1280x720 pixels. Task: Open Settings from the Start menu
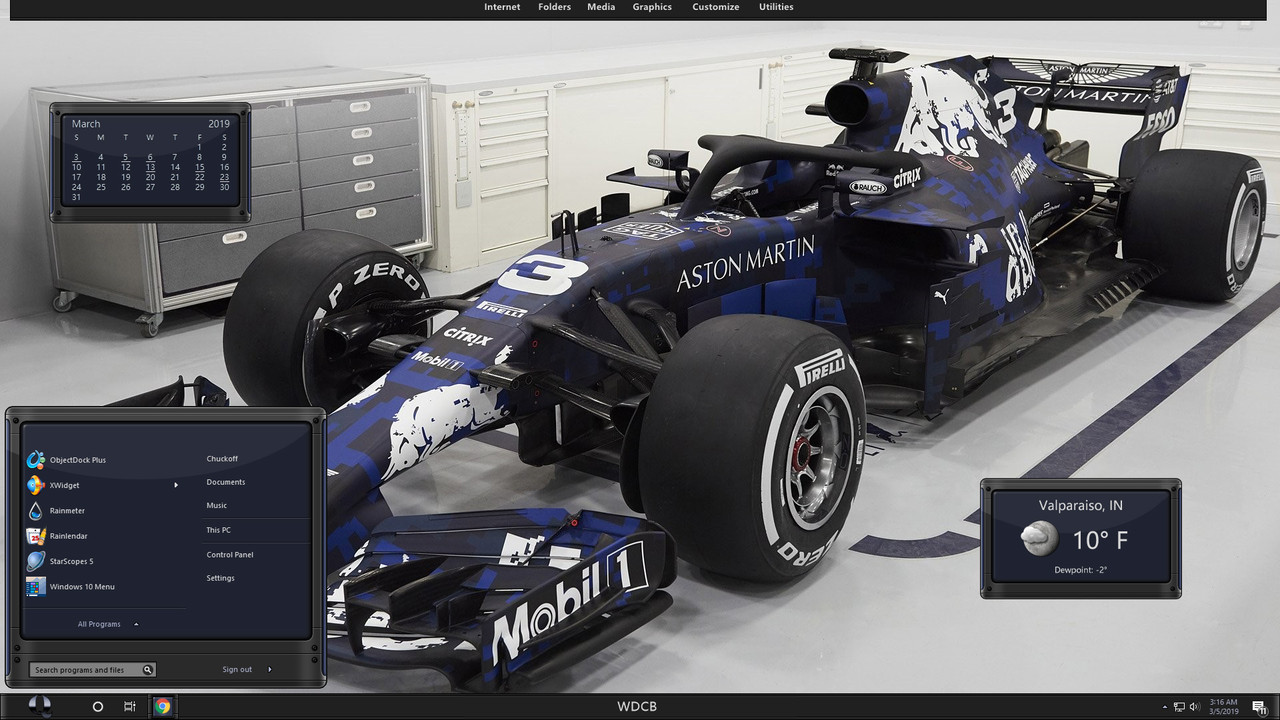pyautogui.click(x=221, y=578)
